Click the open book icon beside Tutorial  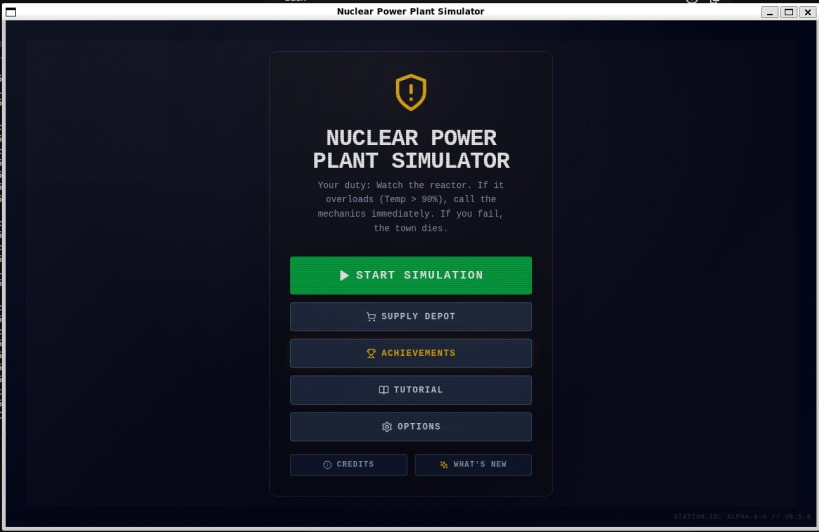(383, 390)
